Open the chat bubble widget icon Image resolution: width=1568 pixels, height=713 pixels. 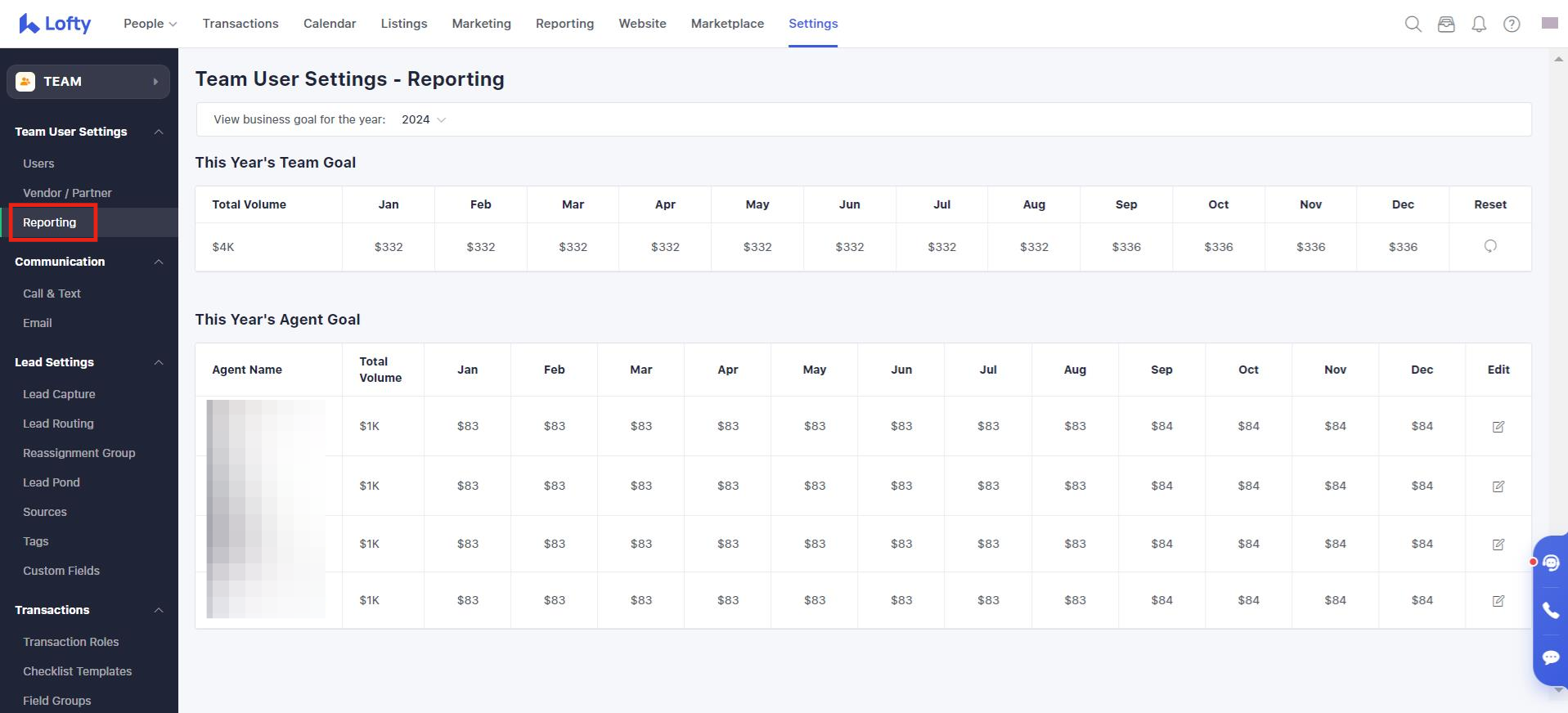tap(1550, 657)
